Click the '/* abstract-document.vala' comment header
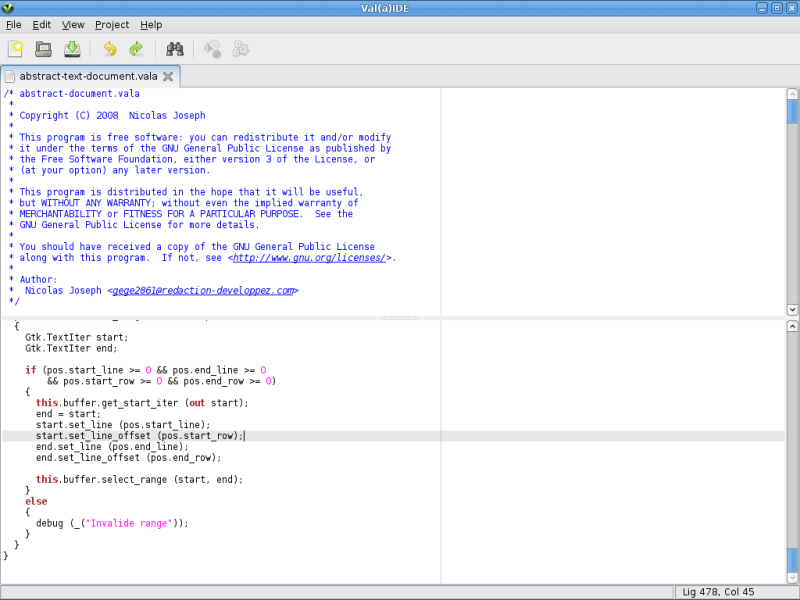Screen dimensions: 800x600 (x=71, y=93)
